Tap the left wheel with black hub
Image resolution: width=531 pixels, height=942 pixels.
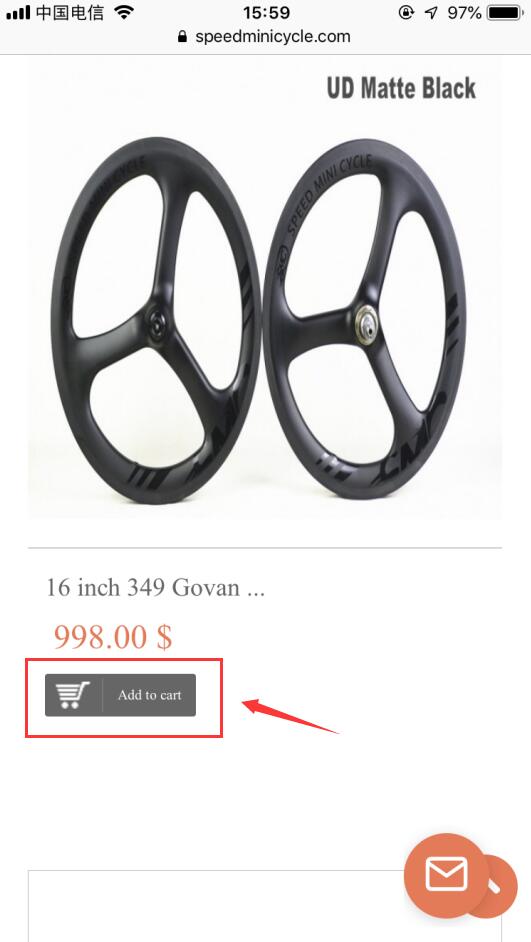tap(156, 320)
